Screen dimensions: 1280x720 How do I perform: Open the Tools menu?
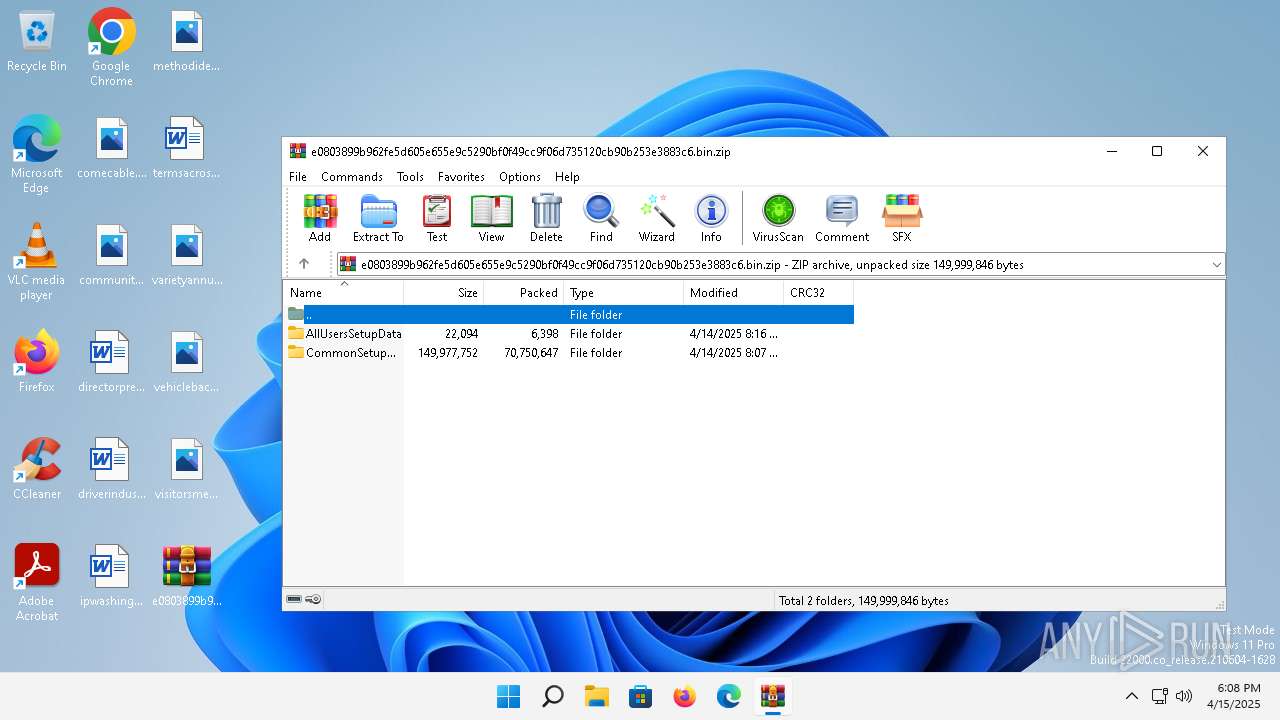(410, 177)
